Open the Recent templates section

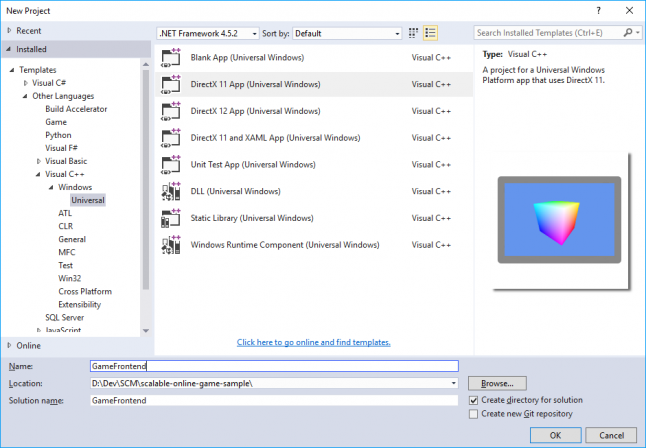[29, 31]
